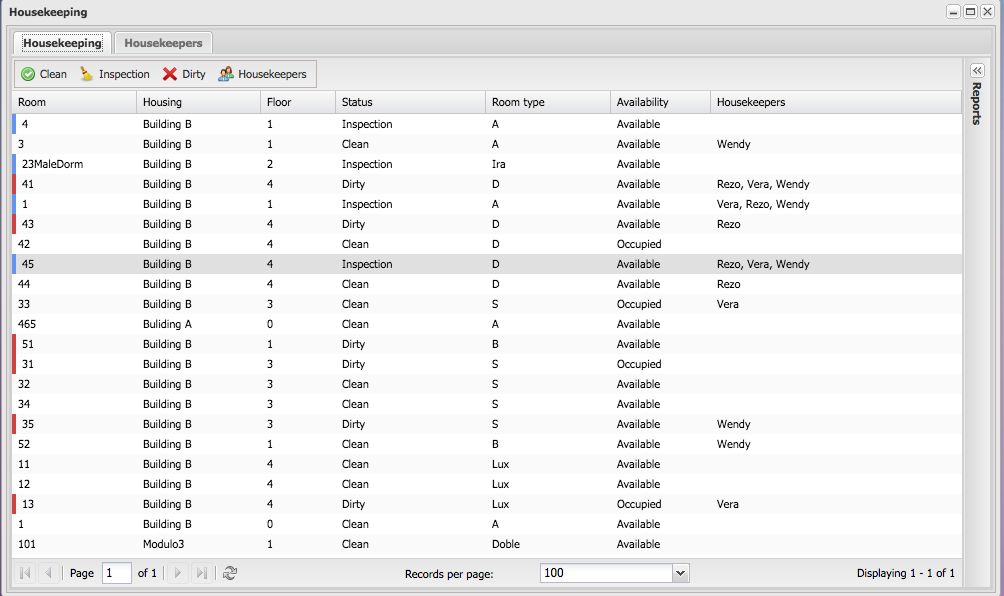Sort by Room column header
This screenshot has height=596, width=1004.
(x=74, y=102)
